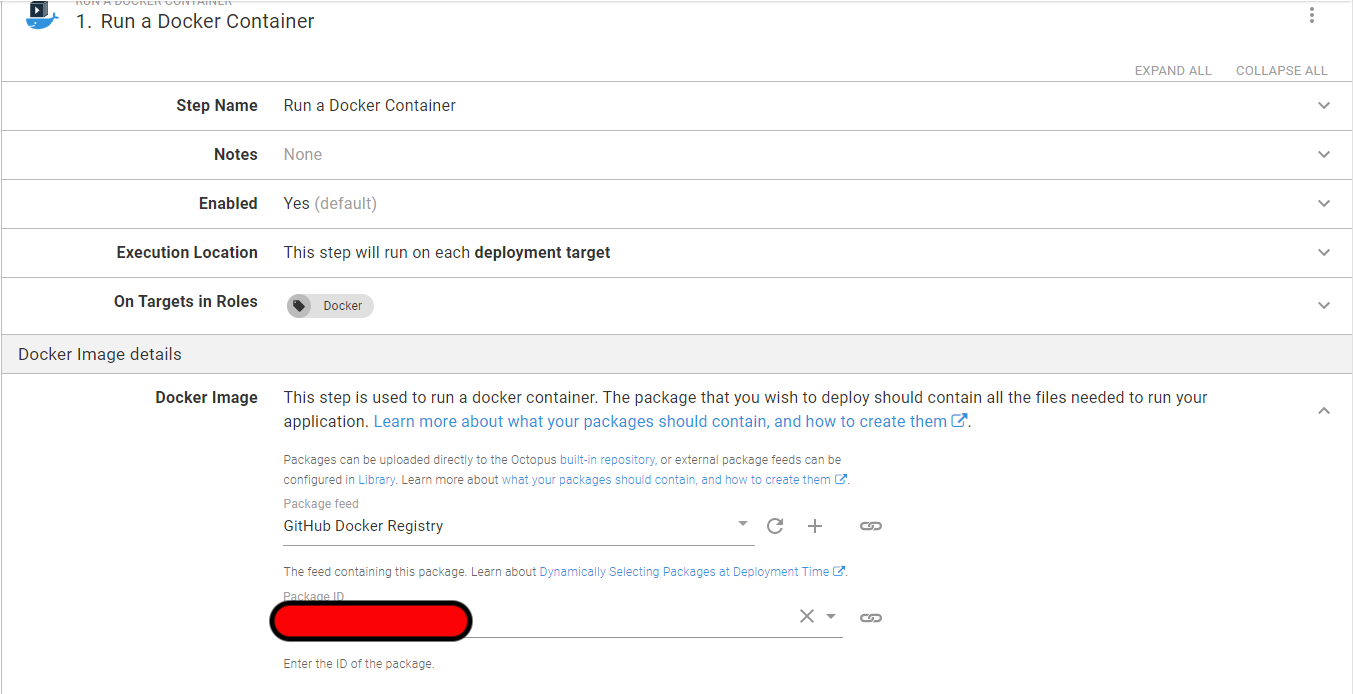Open the Package feed dropdown

pos(743,523)
